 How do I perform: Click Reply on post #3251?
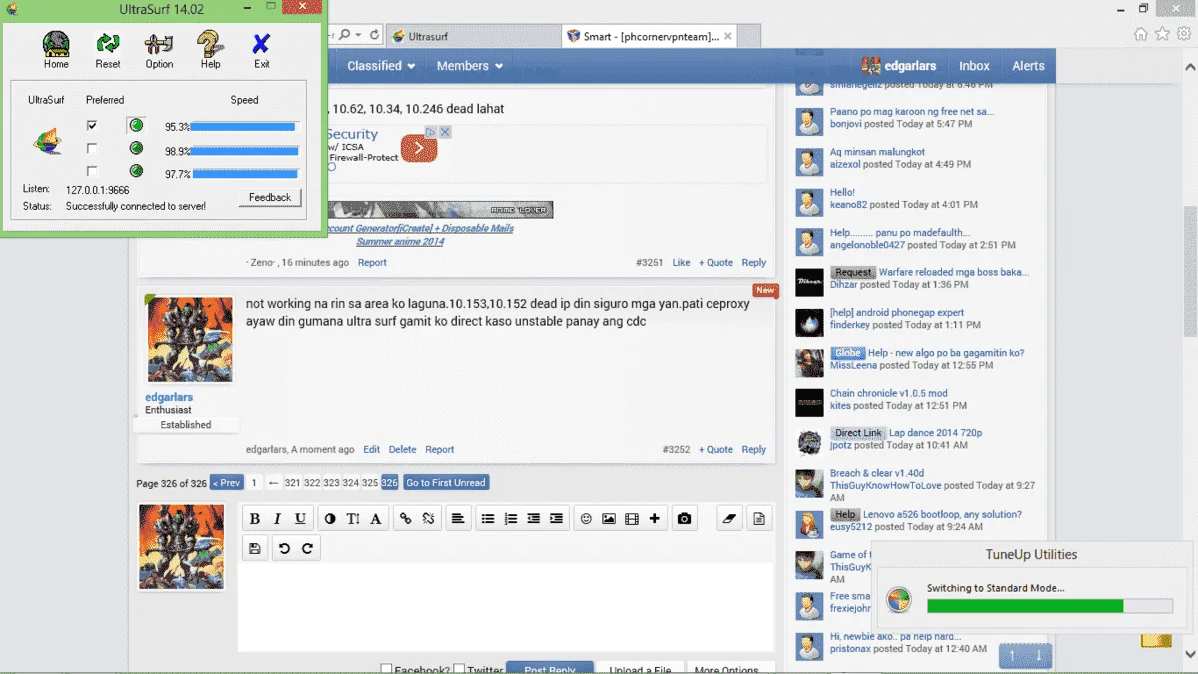753,262
